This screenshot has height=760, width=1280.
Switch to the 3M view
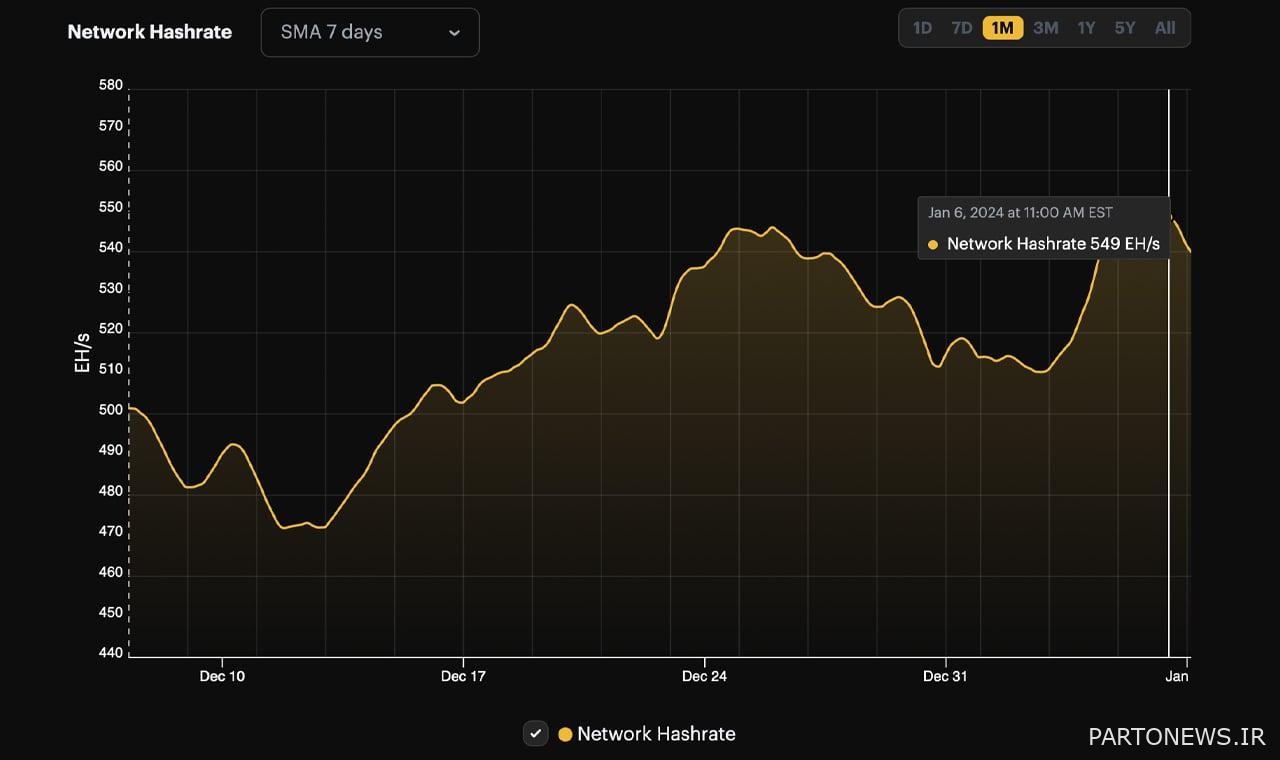pos(1045,28)
